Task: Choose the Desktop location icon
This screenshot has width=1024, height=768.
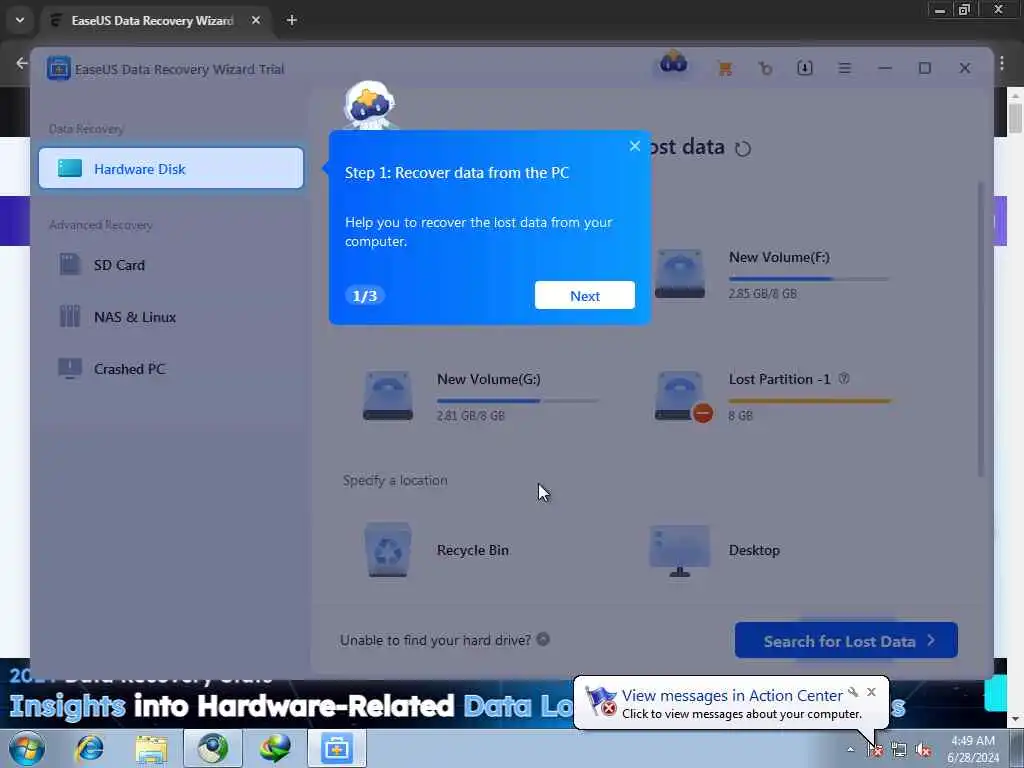Action: 680,551
